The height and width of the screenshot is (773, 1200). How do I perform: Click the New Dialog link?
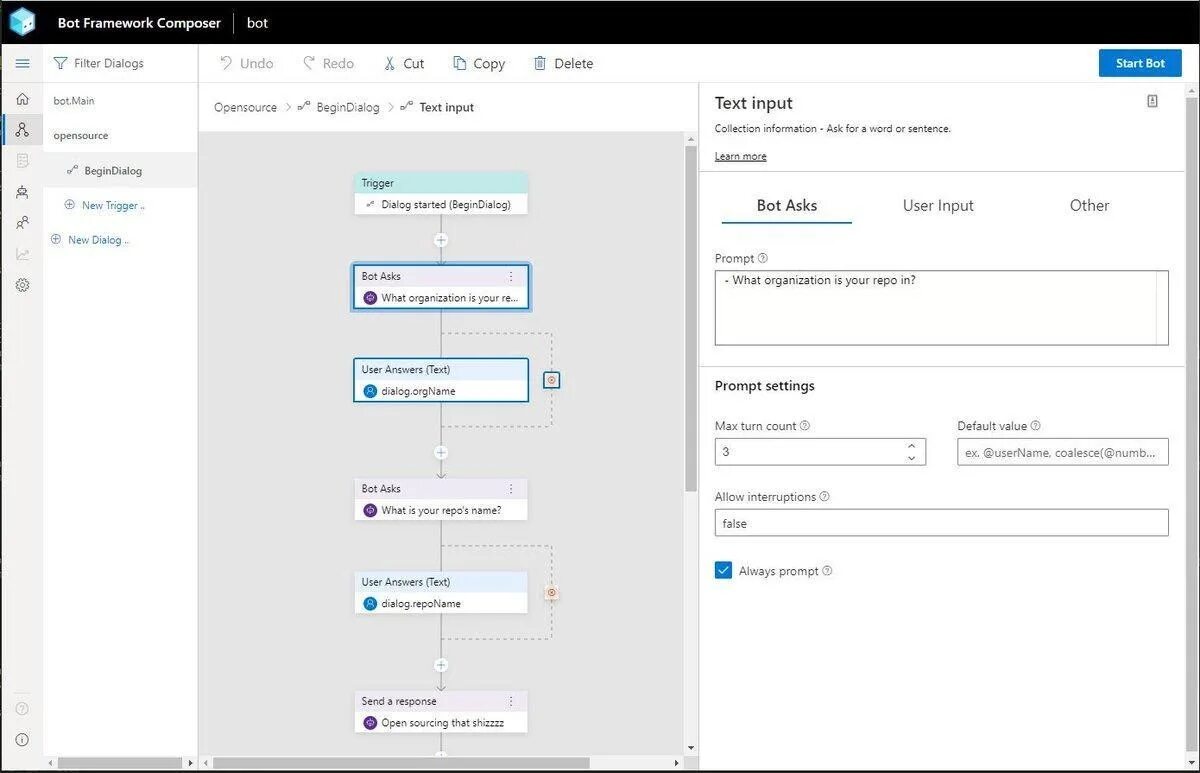tap(98, 240)
